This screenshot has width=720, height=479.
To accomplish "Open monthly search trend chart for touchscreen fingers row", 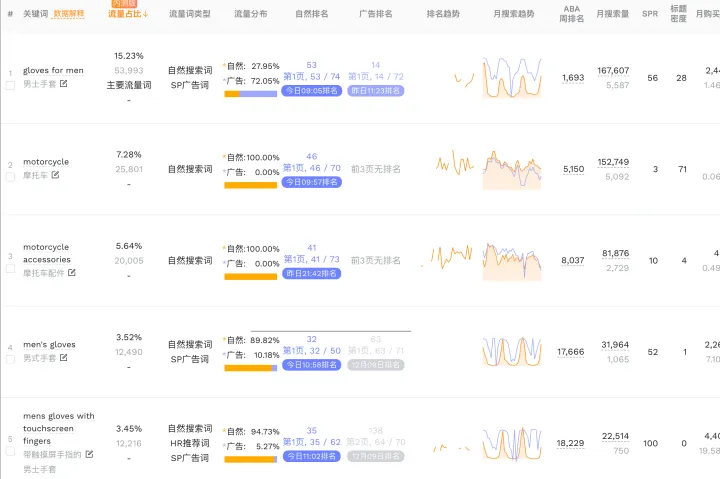I will (x=512, y=444).
